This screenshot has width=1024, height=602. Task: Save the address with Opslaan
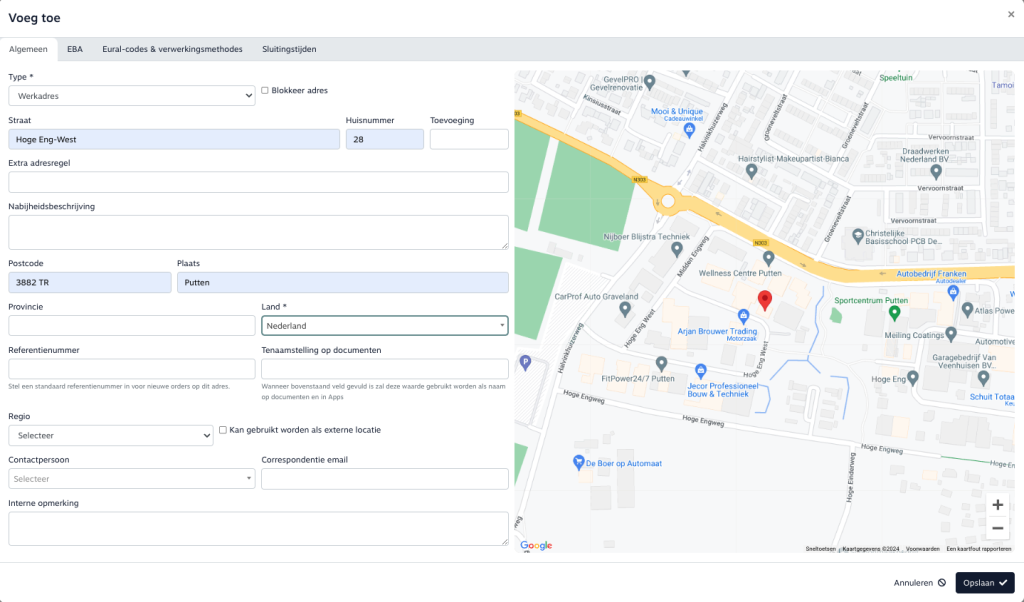pos(984,583)
